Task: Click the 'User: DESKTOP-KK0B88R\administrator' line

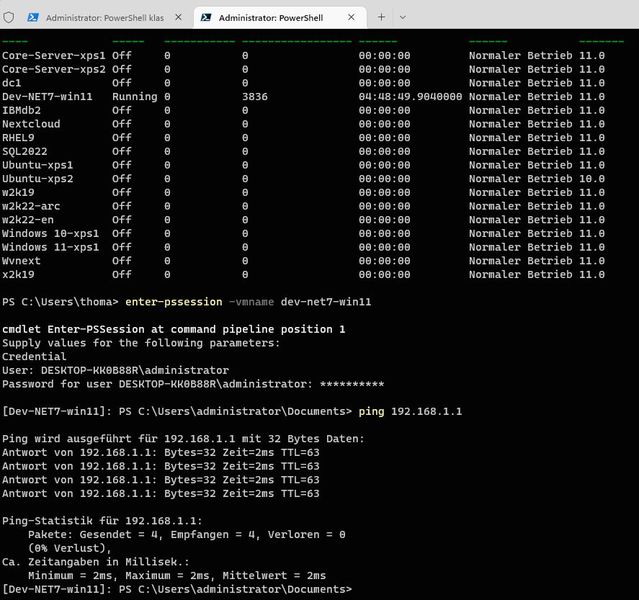Action: [x=115, y=371]
